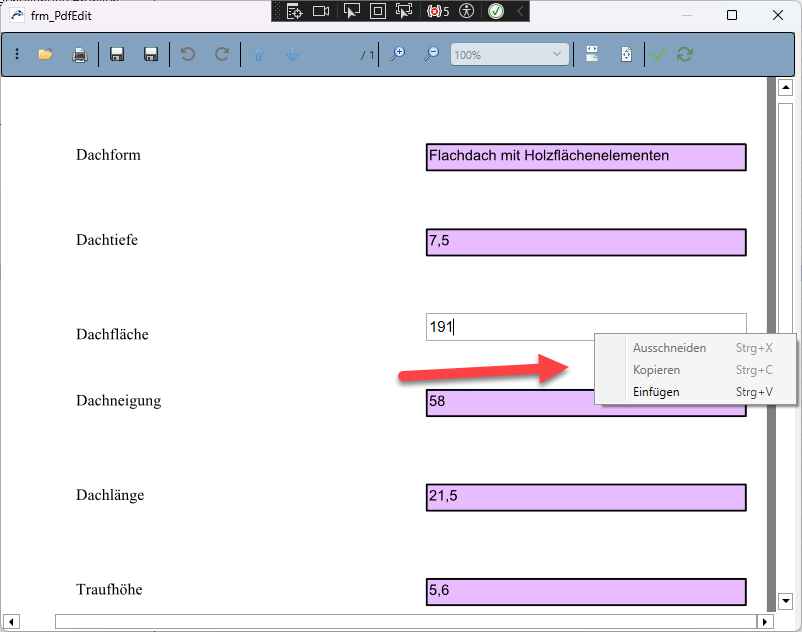Toggle display layout adorners icon
The height and width of the screenshot is (632, 802).
tap(377, 11)
